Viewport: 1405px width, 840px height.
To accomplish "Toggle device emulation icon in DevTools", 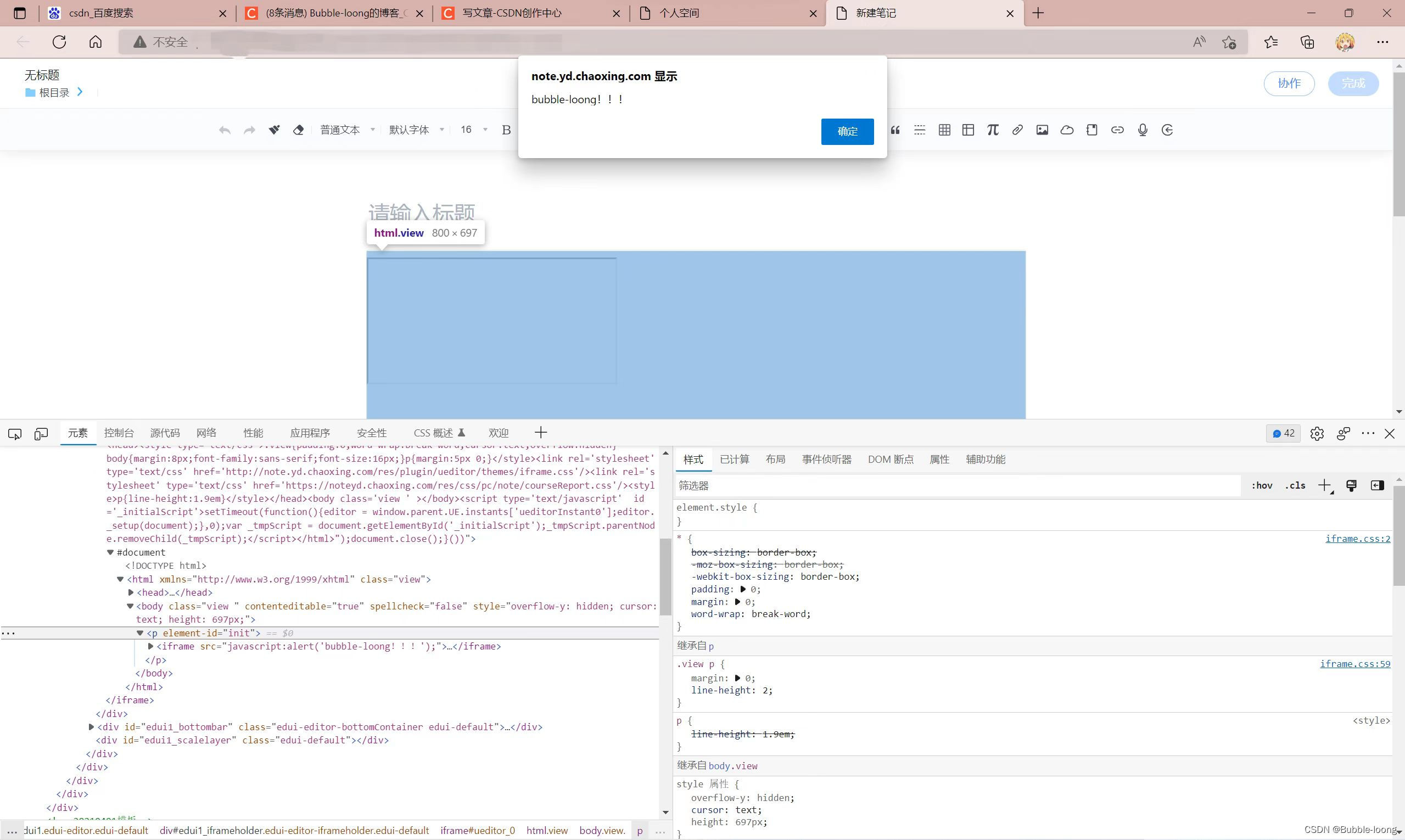I will (41, 434).
